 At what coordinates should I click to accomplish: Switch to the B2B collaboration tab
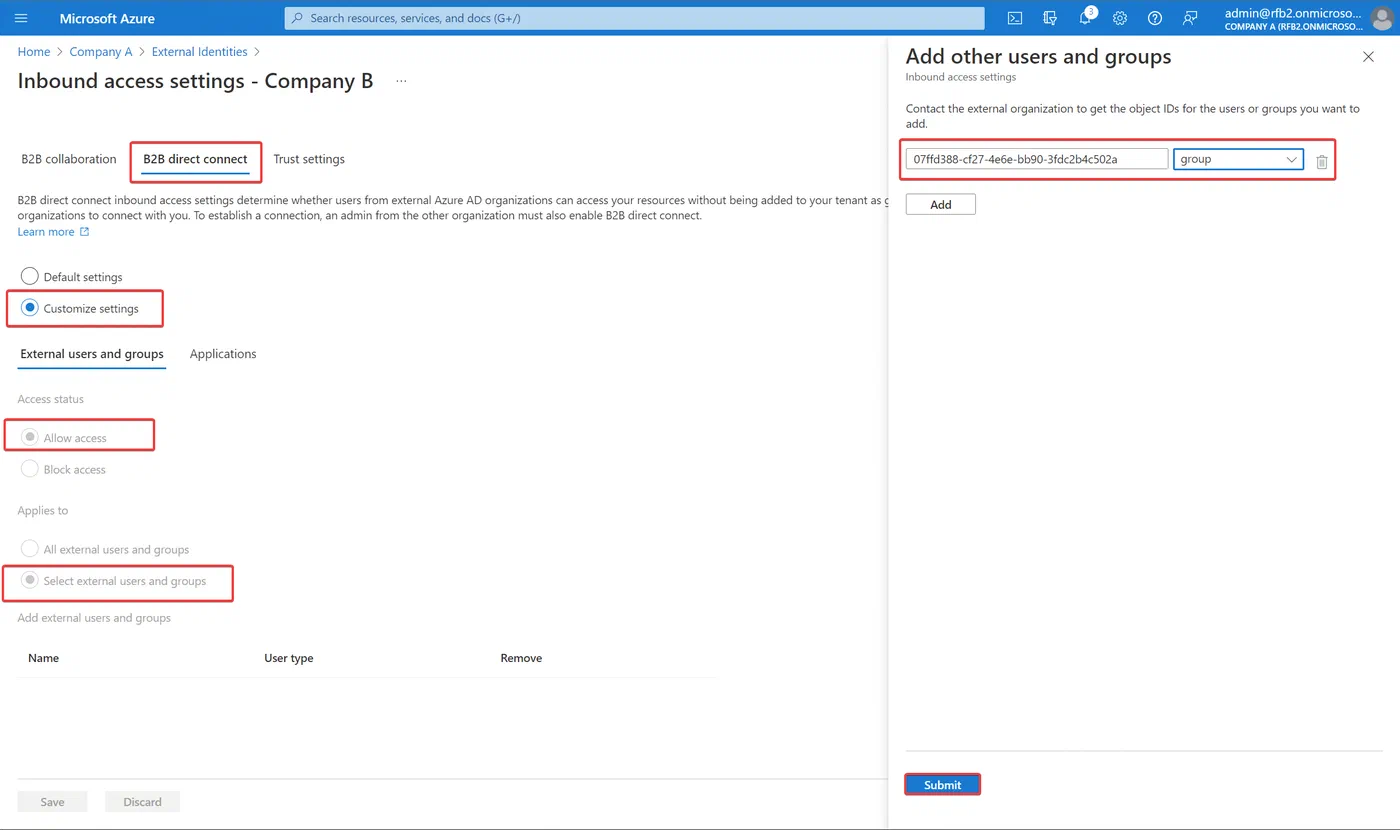coord(69,159)
